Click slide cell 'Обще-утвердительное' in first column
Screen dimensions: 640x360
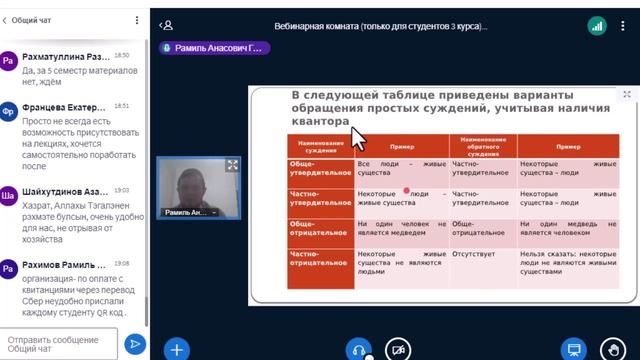321,173
